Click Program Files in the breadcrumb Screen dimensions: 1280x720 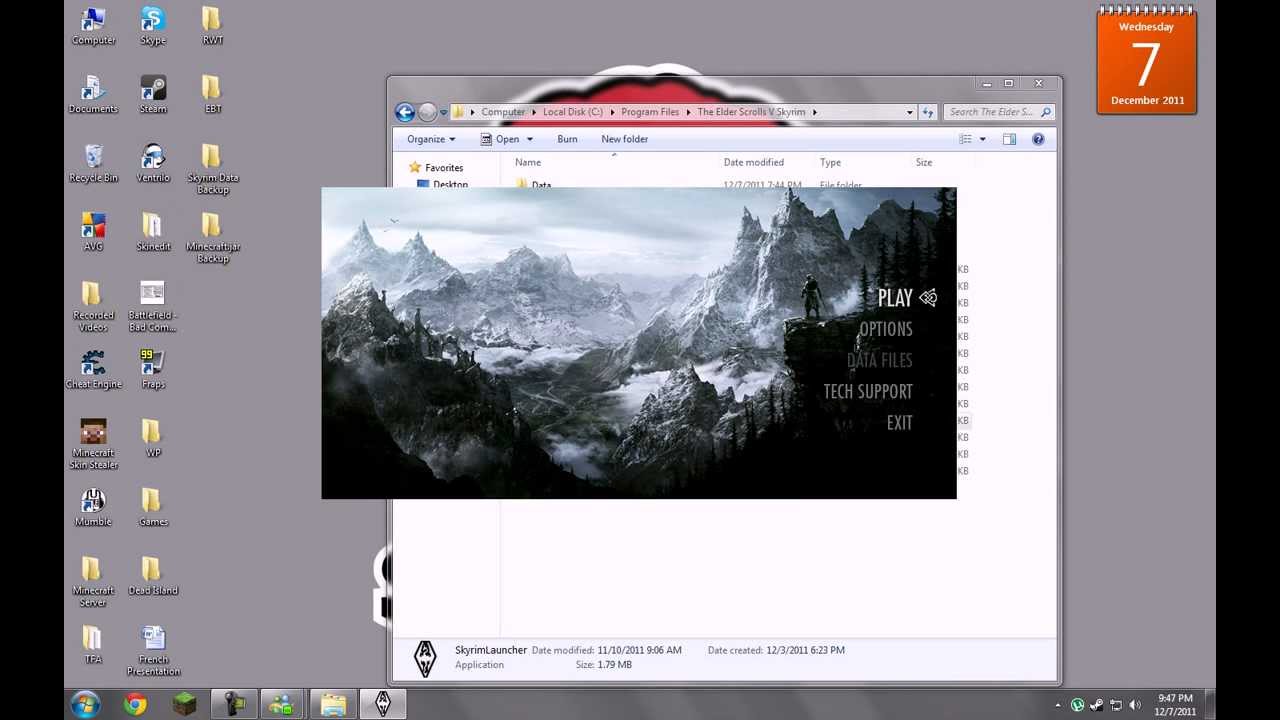[x=650, y=112]
